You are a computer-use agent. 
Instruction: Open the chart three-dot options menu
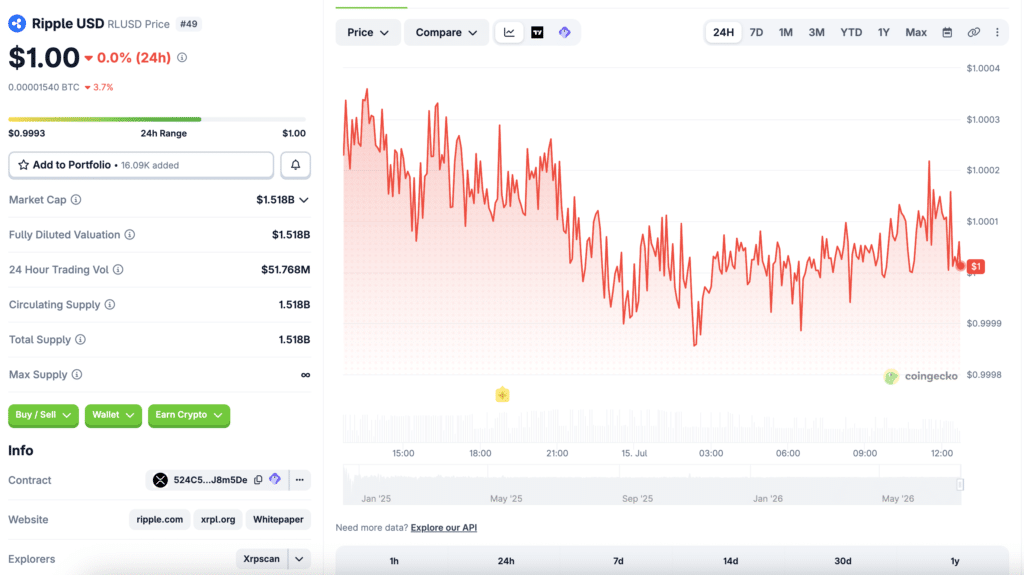[997, 32]
